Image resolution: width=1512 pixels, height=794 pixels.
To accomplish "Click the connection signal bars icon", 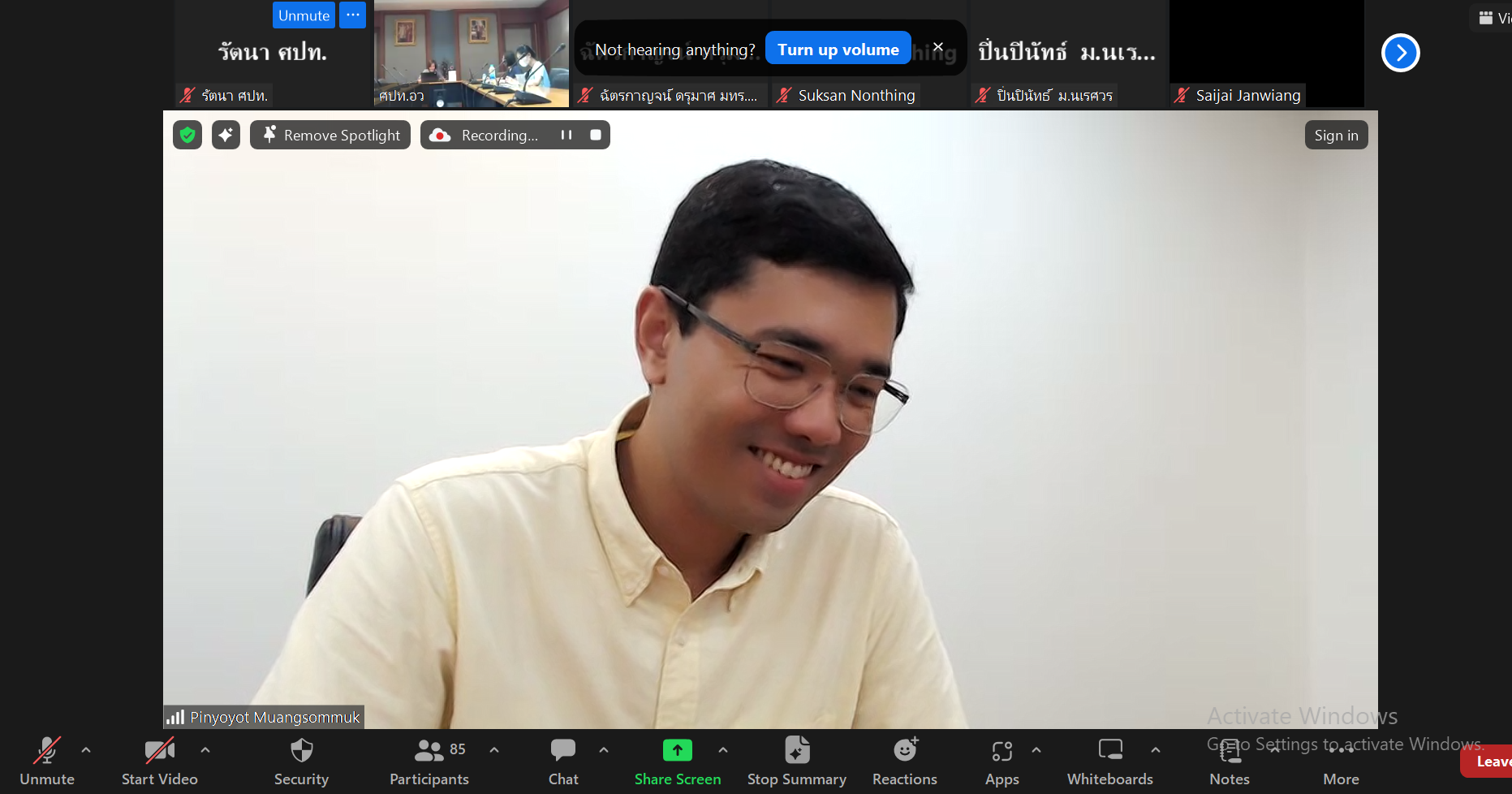I will (175, 718).
